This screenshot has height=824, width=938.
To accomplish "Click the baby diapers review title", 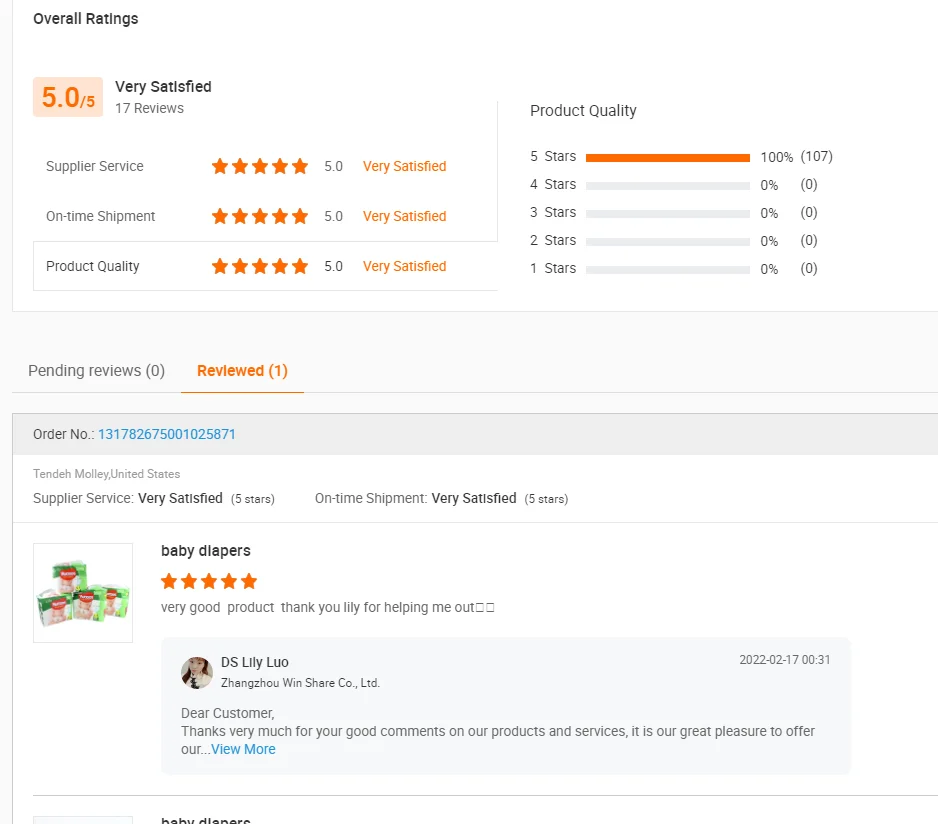I will click(206, 551).
